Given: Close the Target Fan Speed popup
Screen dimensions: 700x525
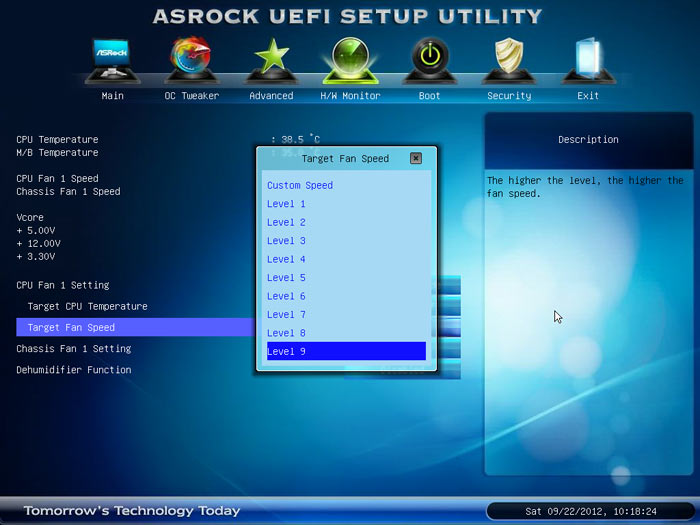Looking at the screenshot, I should (416, 158).
